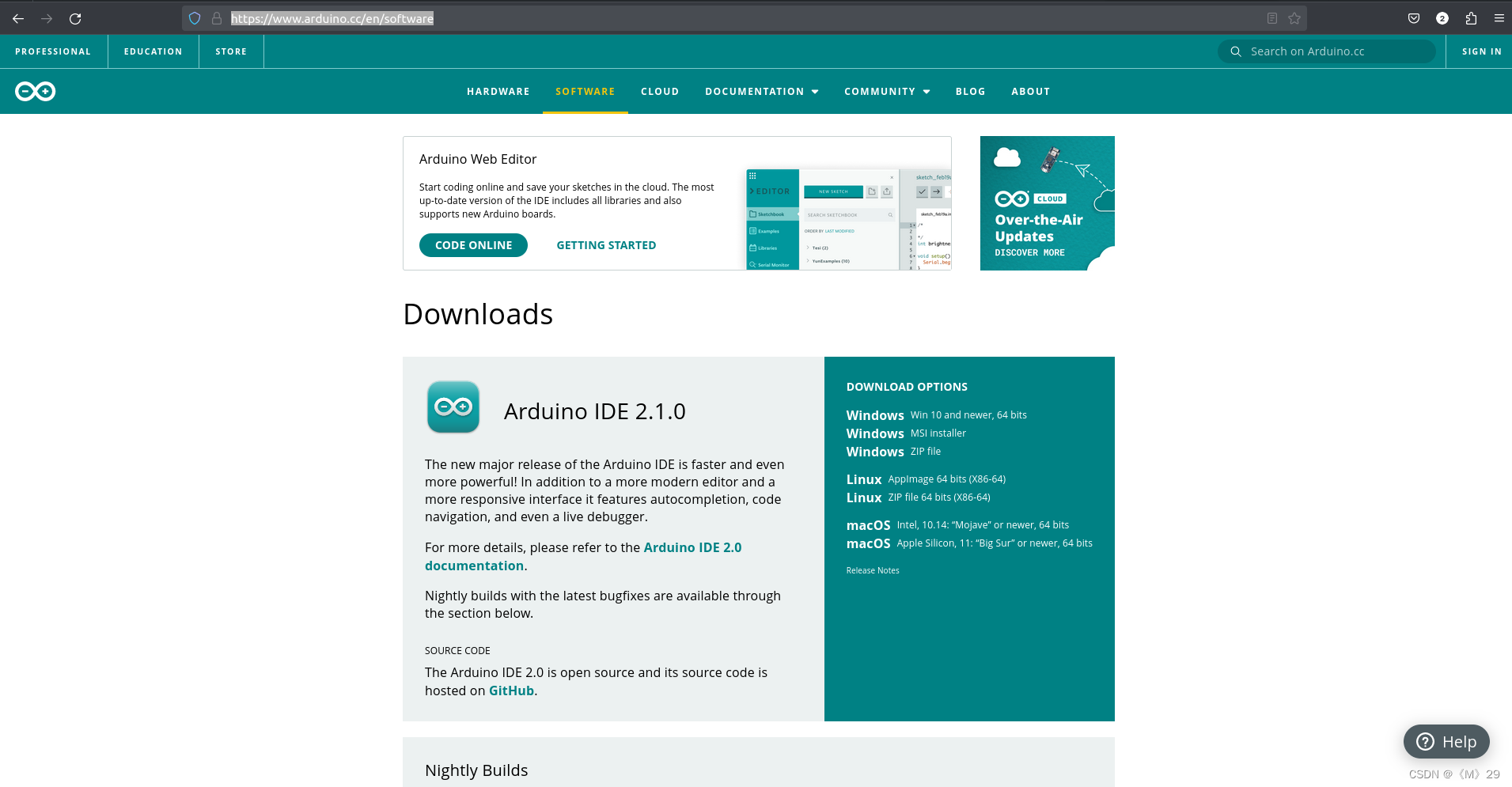Click the Arduino IDE 2.1.0 app icon

point(453,407)
